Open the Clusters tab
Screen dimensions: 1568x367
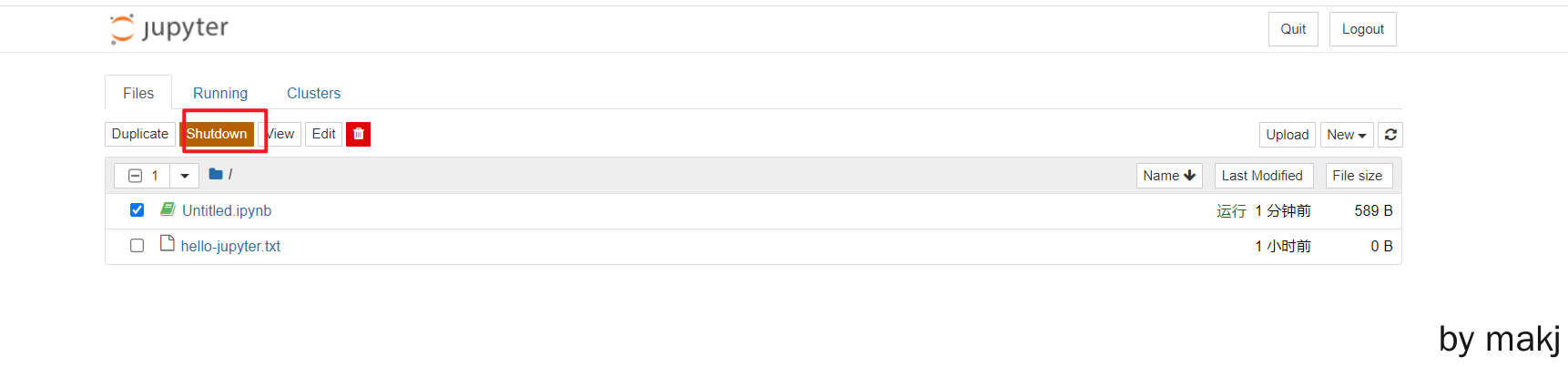pyautogui.click(x=313, y=93)
